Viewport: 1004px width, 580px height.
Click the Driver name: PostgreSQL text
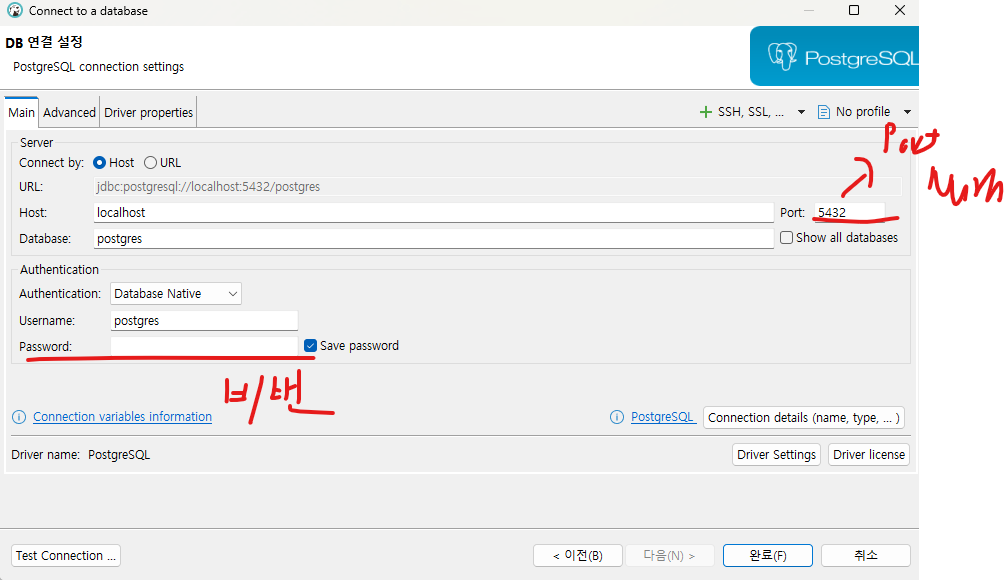click(81, 455)
